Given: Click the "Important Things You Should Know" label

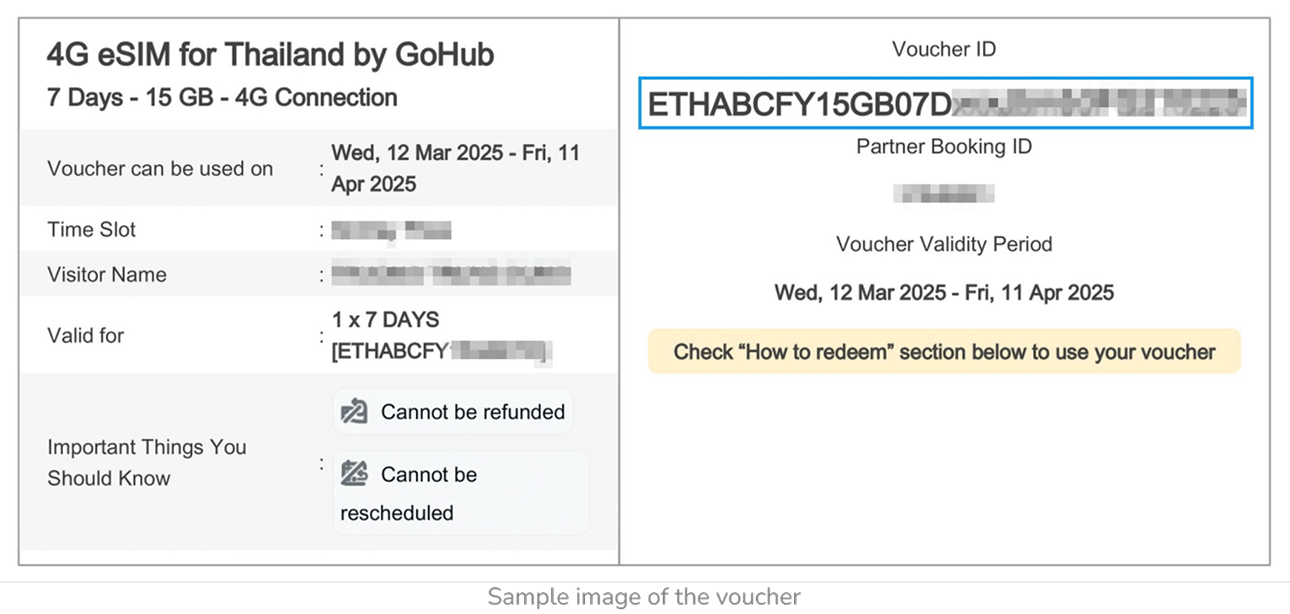Looking at the screenshot, I should tap(146, 462).
